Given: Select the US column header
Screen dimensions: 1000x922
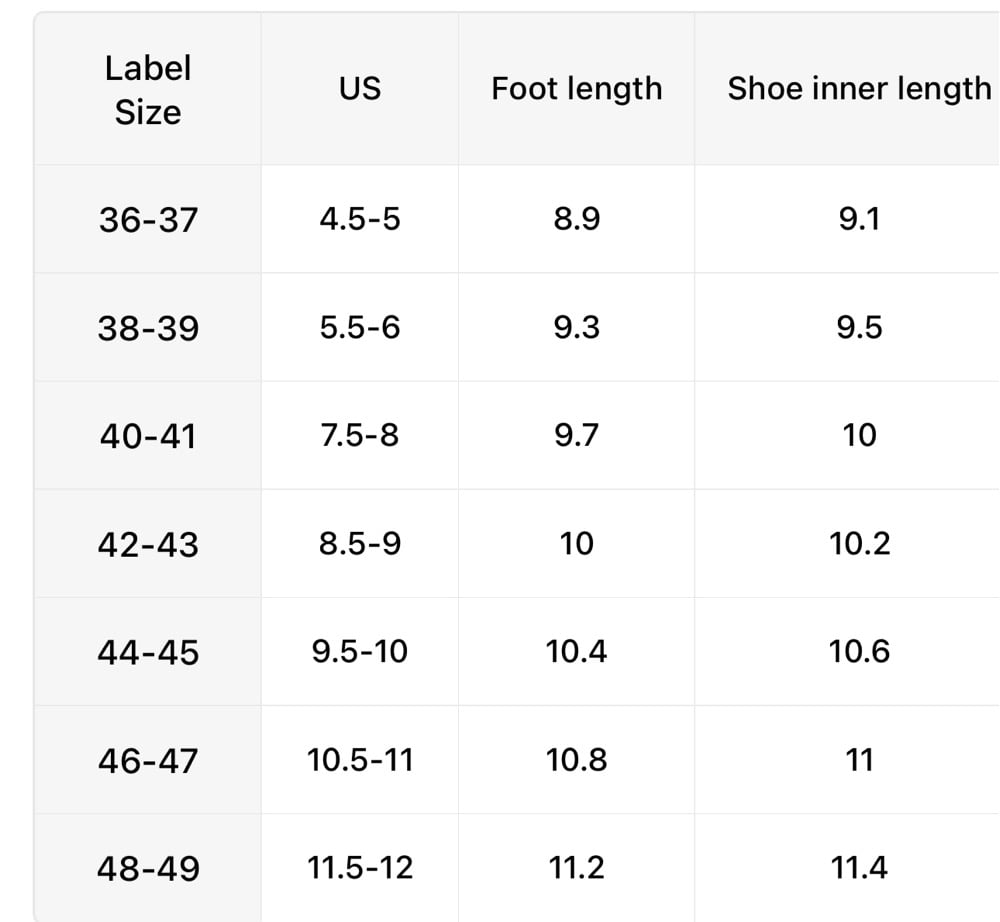Looking at the screenshot, I should [x=360, y=88].
